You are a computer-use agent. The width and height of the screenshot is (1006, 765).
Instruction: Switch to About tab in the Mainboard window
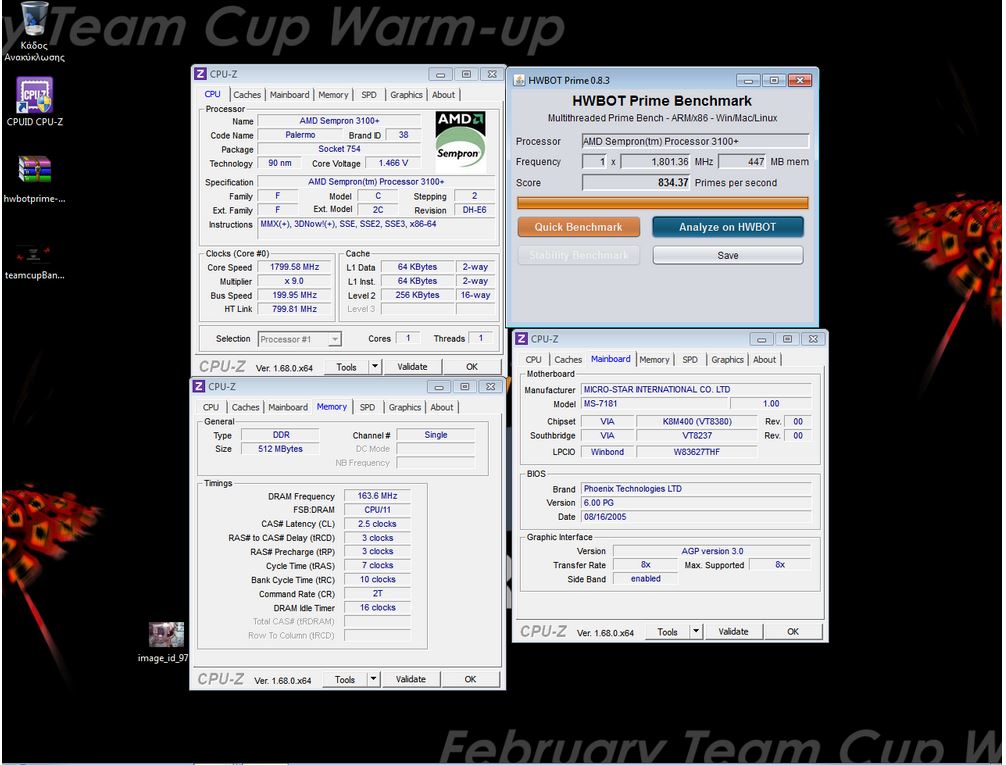tap(764, 359)
